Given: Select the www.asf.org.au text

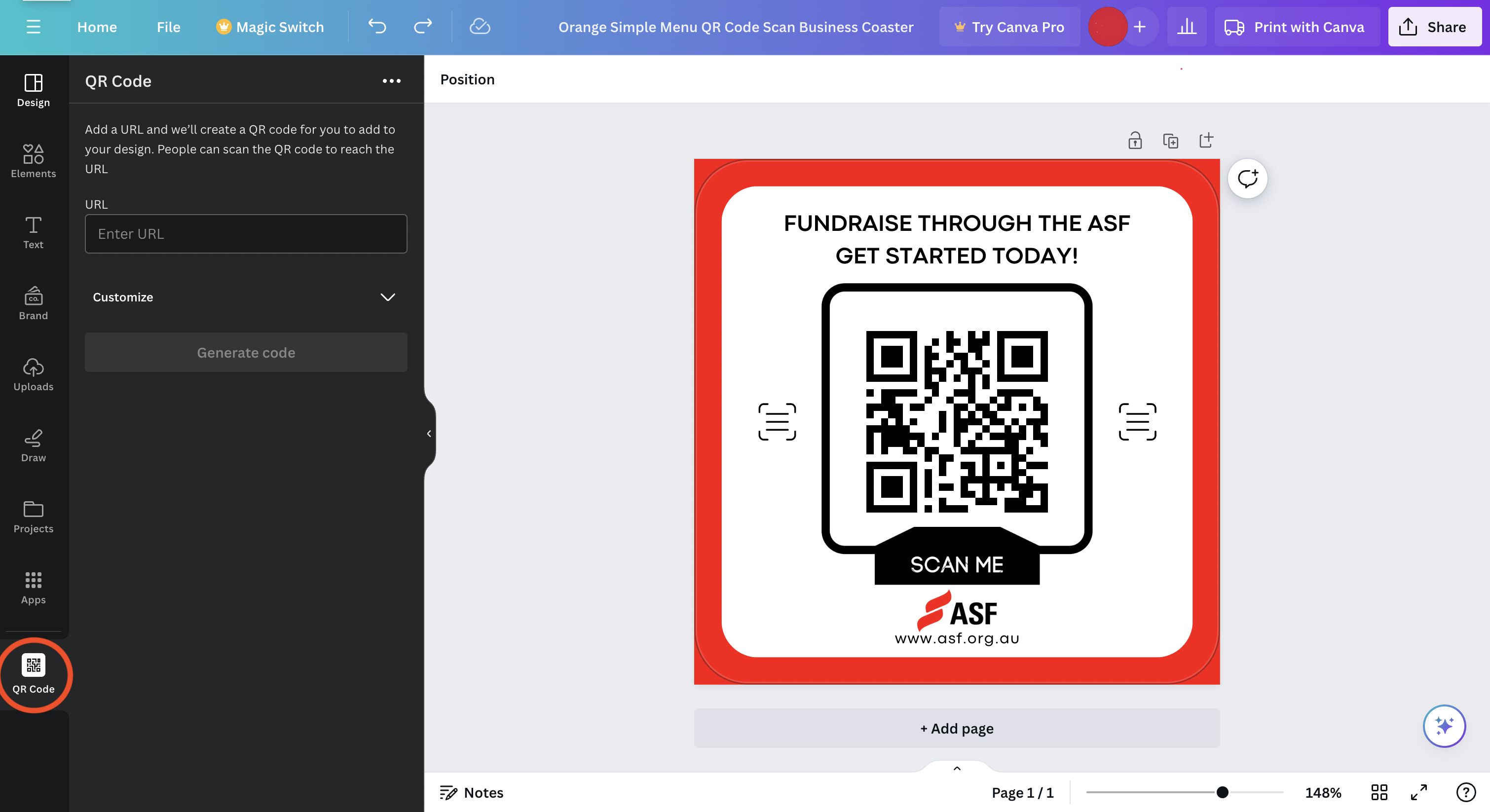Looking at the screenshot, I should pyautogui.click(x=957, y=638).
